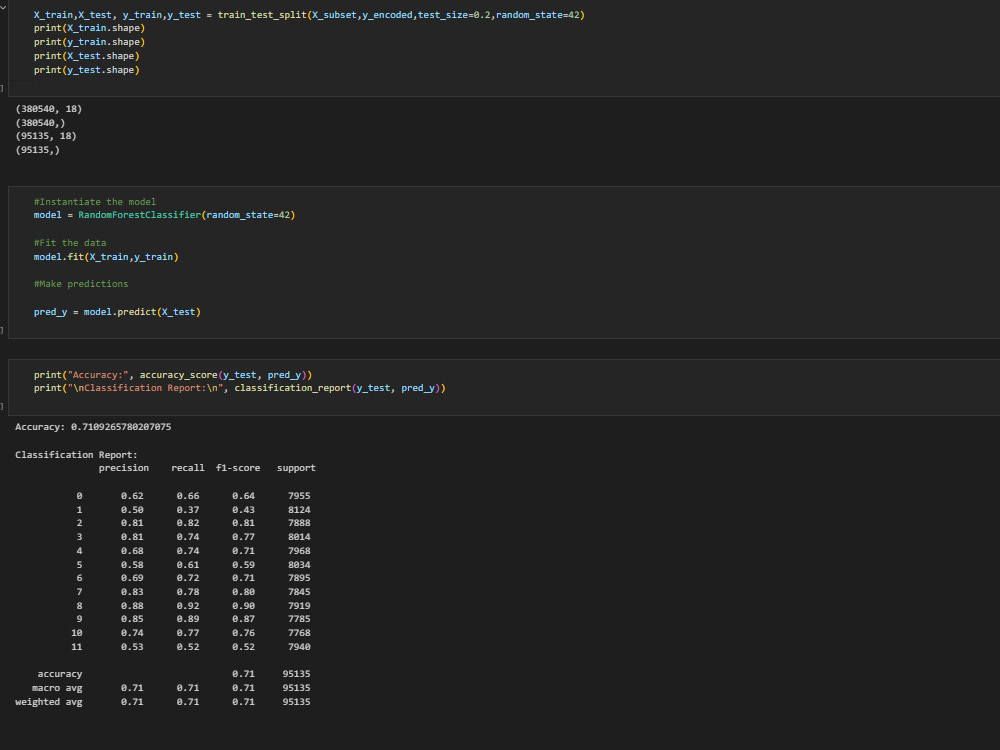Click class label 10 in the report

77,633
